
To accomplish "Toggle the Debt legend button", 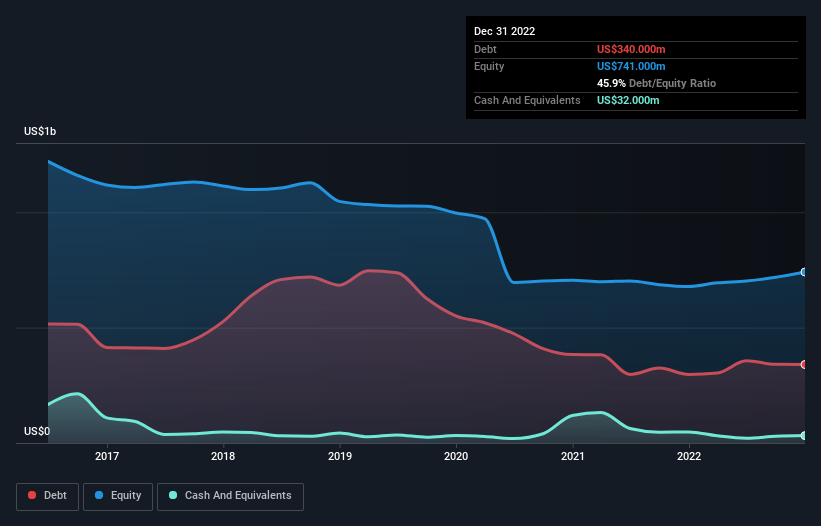I will pyautogui.click(x=47, y=496).
